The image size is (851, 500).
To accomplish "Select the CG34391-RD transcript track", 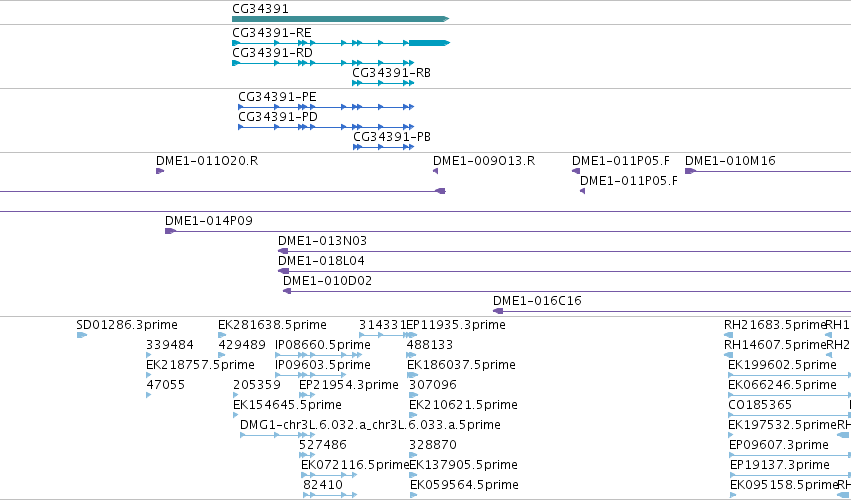I will click(323, 63).
